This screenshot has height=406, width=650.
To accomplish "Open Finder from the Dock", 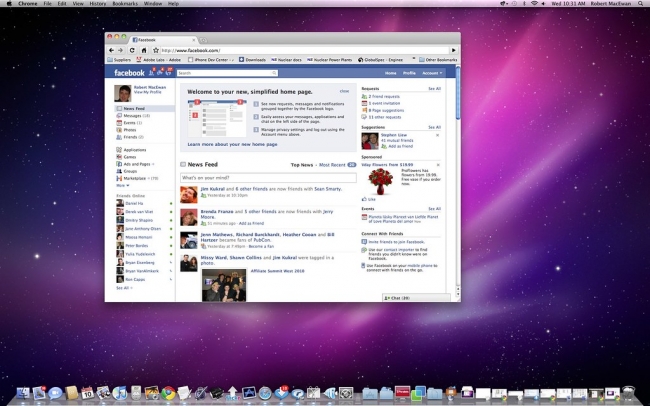I will tap(23, 392).
